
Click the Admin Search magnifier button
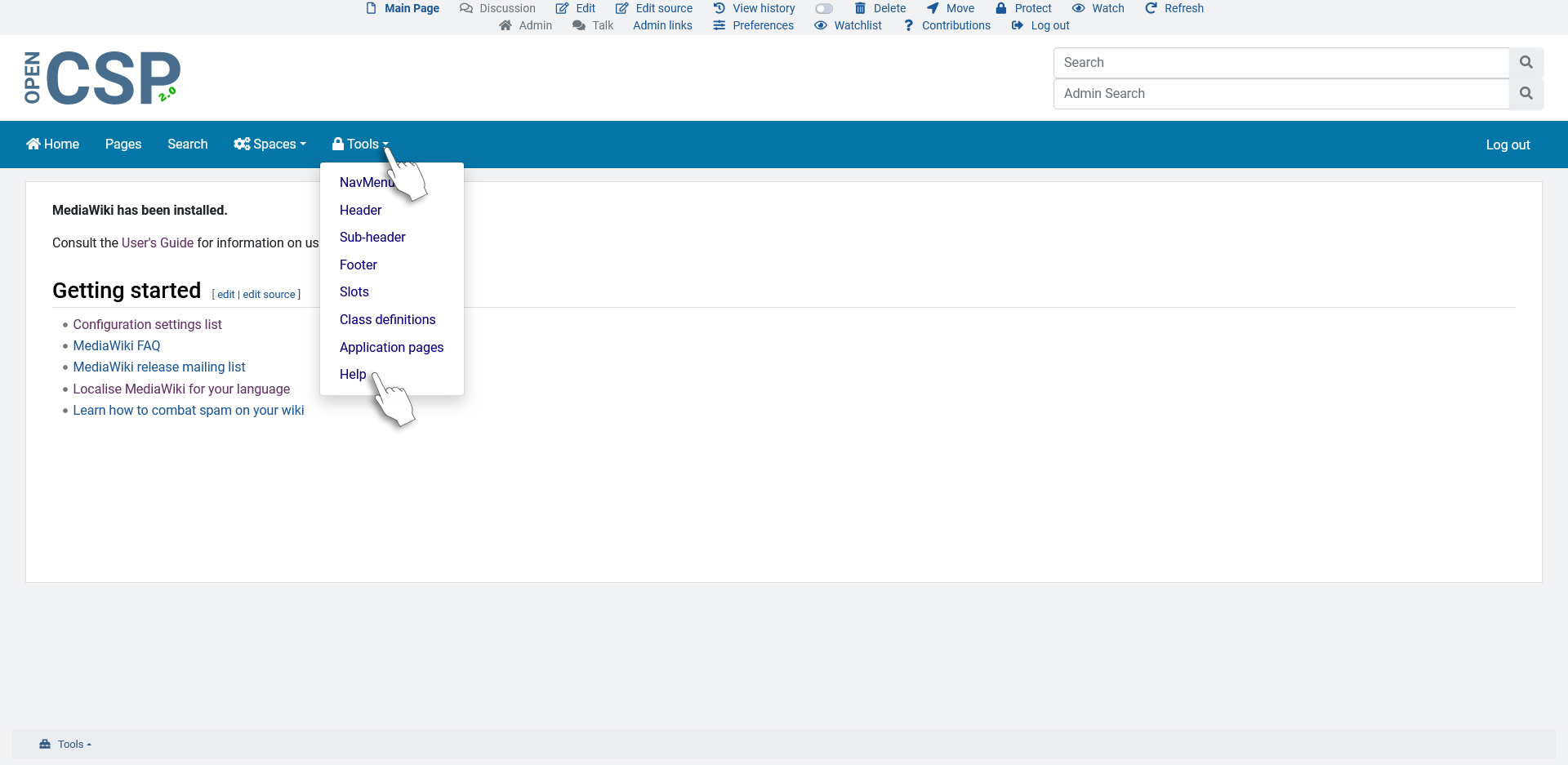[1526, 94]
